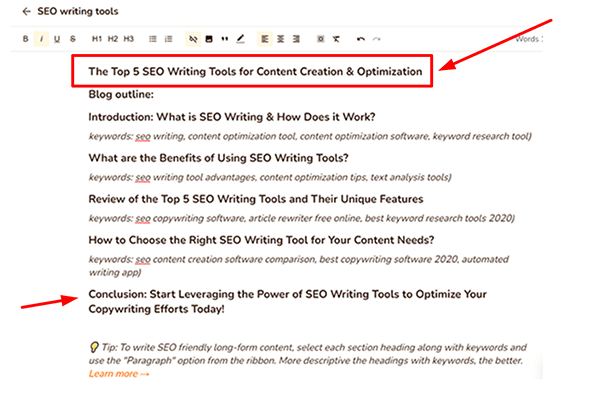Click the 'Conclusion: Start Leveraging' heading

coord(287,302)
